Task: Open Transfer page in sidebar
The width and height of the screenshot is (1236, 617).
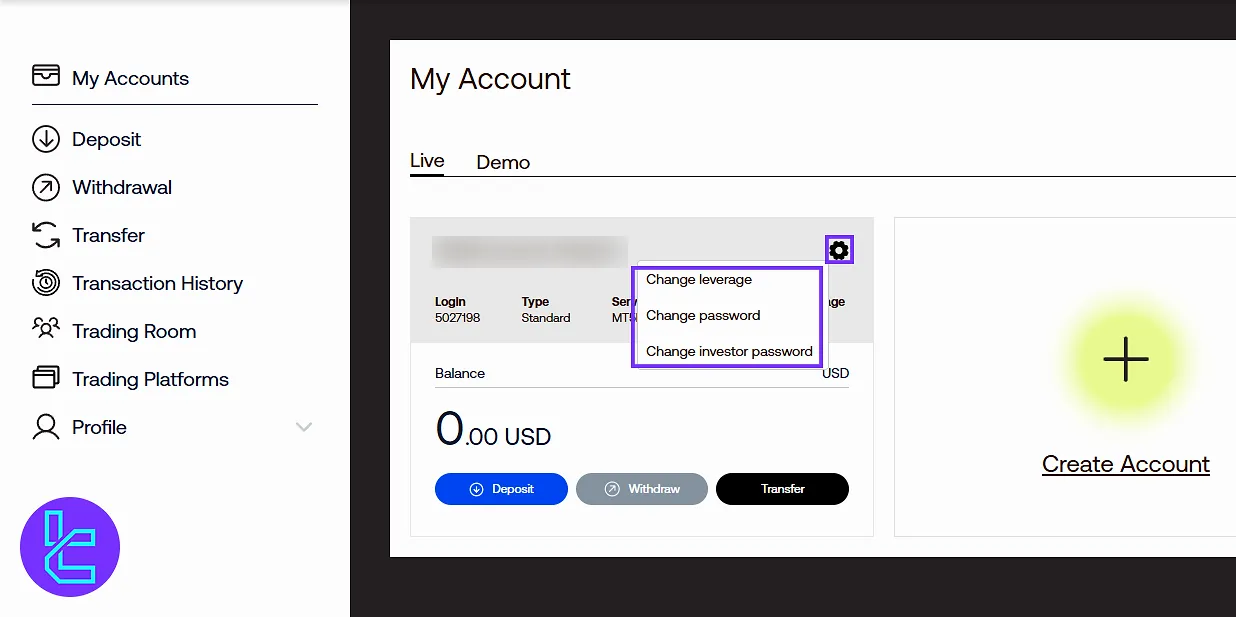Action: tap(108, 235)
